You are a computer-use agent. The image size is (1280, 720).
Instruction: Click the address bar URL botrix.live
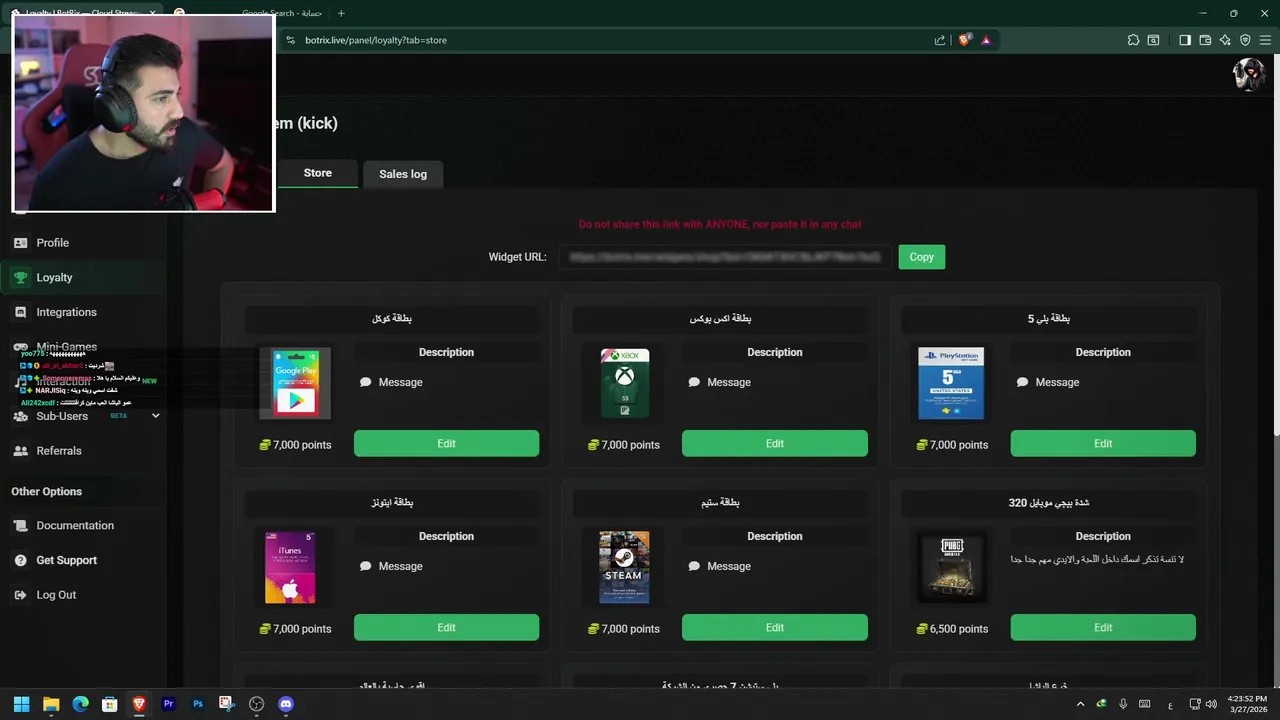click(x=376, y=40)
